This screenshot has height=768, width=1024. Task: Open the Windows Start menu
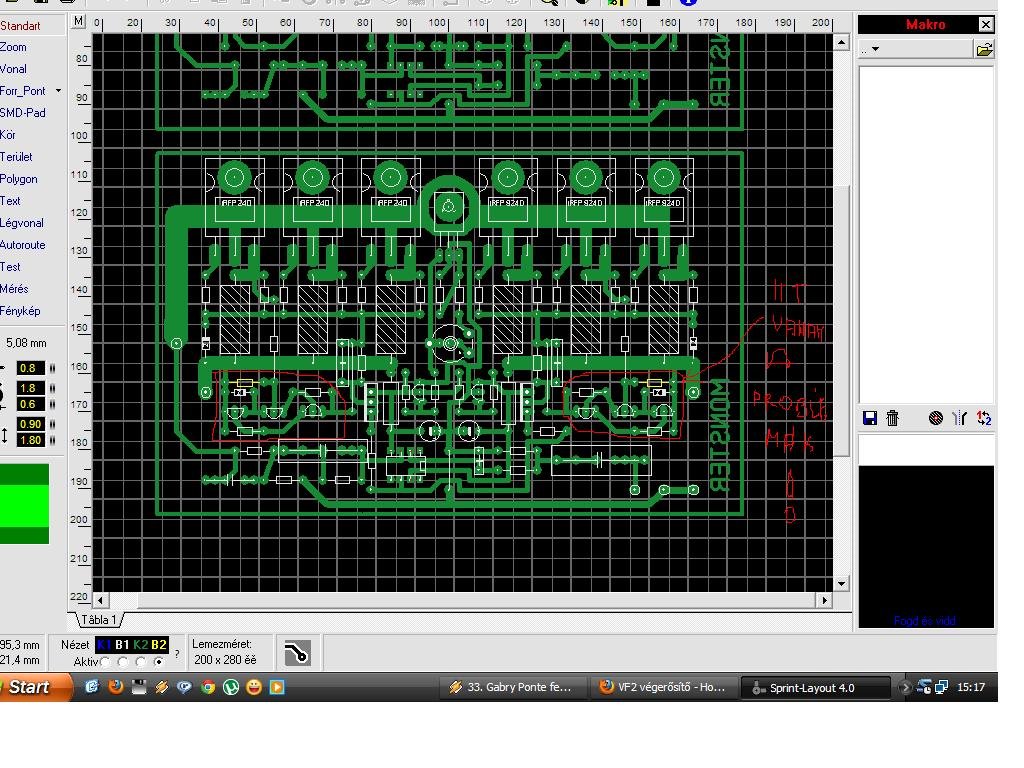(x=34, y=687)
